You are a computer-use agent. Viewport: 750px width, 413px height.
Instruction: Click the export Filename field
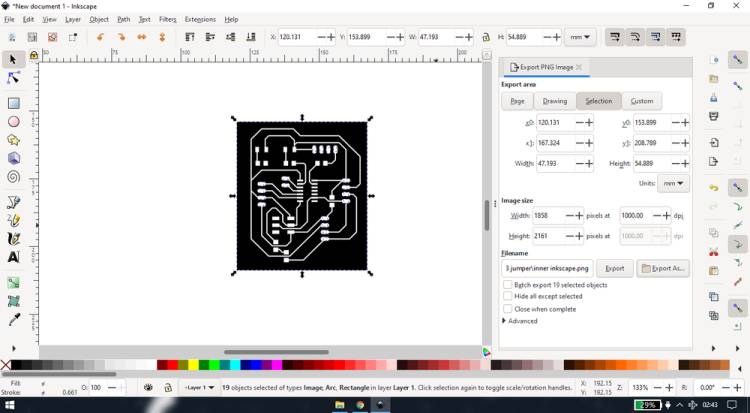(x=547, y=268)
